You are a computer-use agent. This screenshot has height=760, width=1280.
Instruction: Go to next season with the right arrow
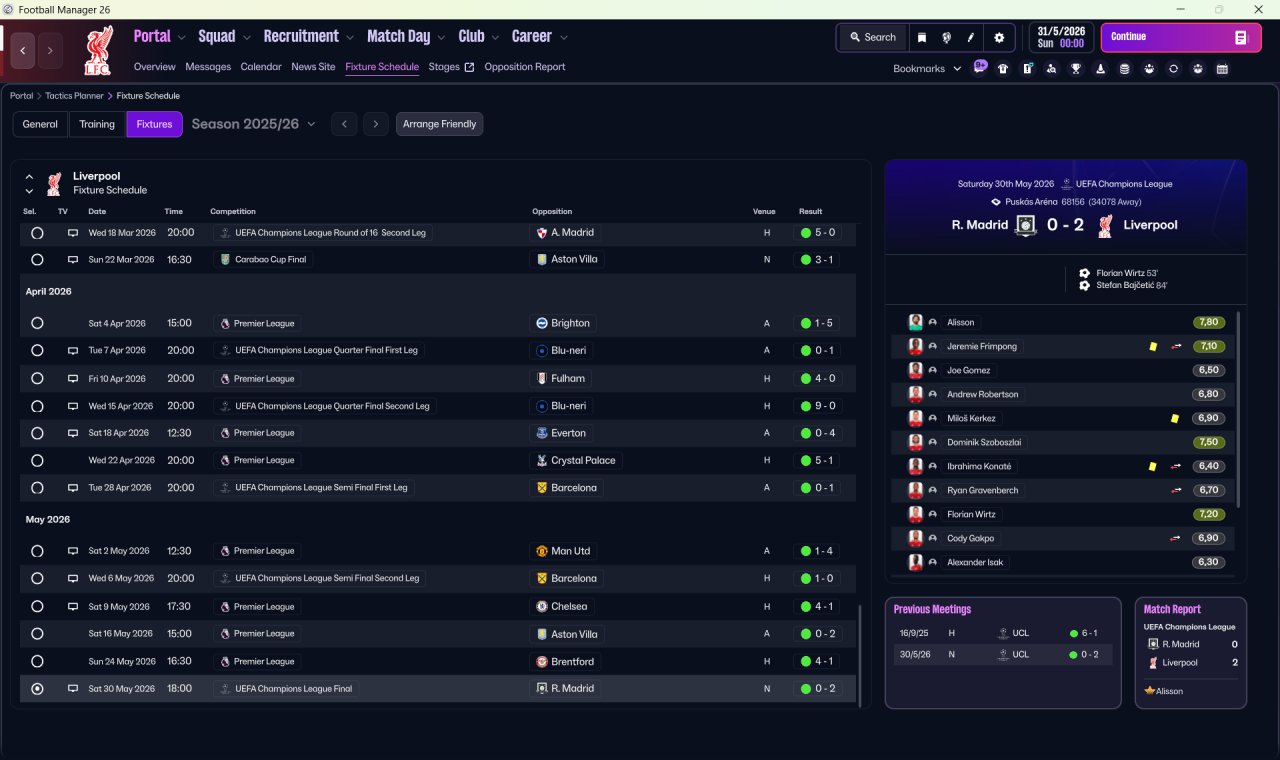pyautogui.click(x=375, y=124)
